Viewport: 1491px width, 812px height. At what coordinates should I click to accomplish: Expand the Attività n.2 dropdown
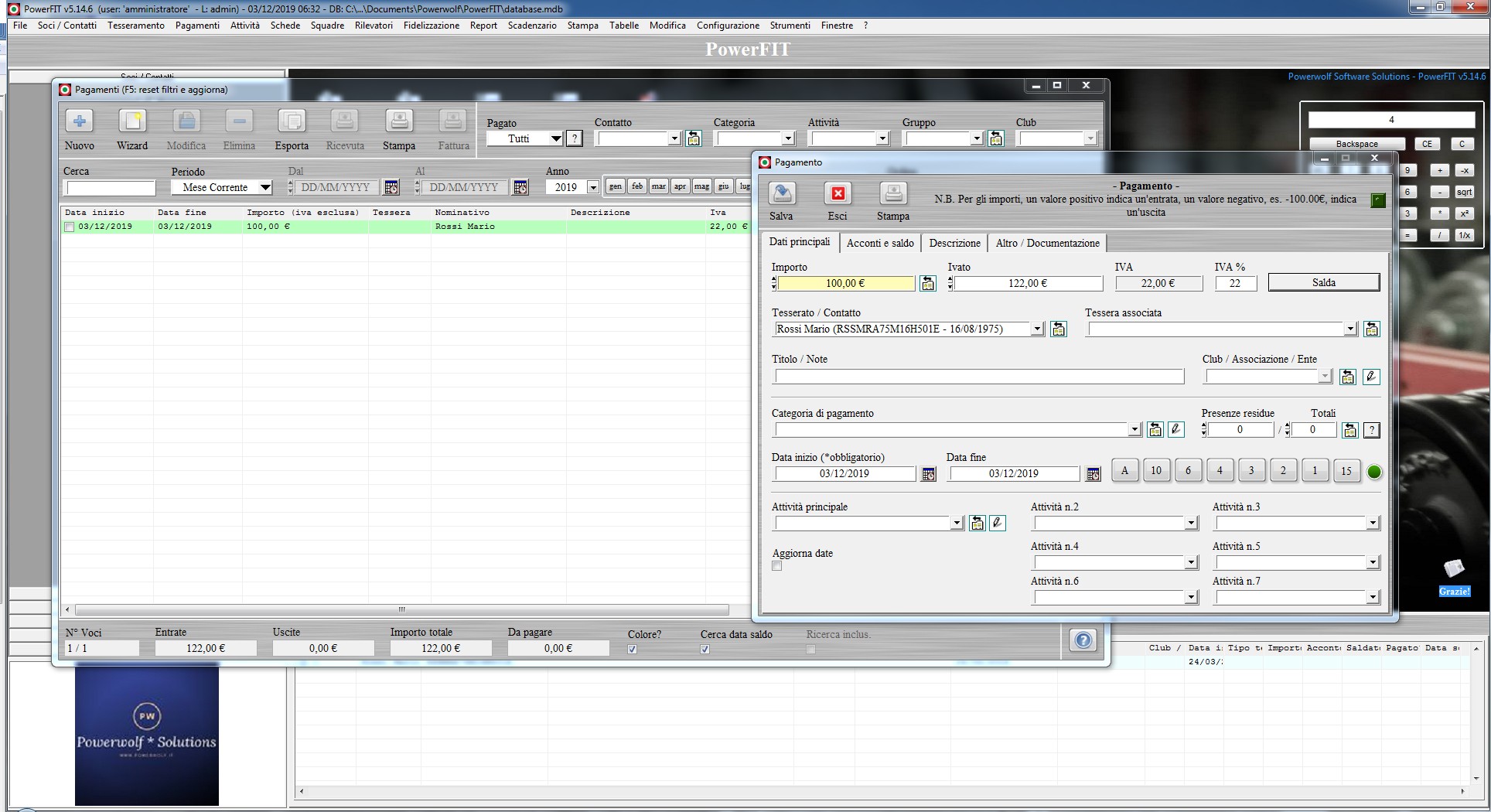[1191, 524]
